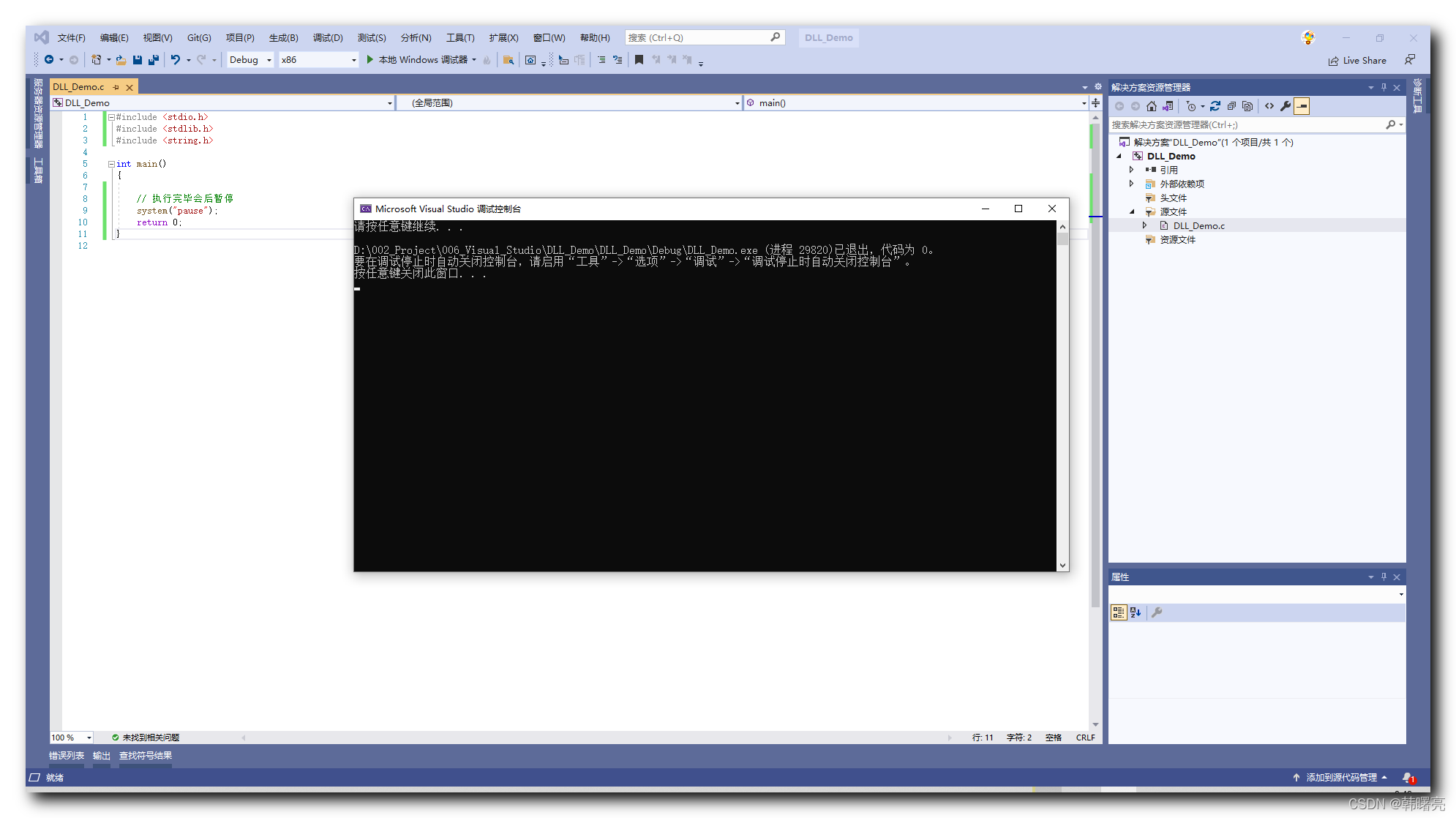Toggle the bookmark icon in the toolbar
Screen dimensions: 1456x818
click(x=639, y=60)
